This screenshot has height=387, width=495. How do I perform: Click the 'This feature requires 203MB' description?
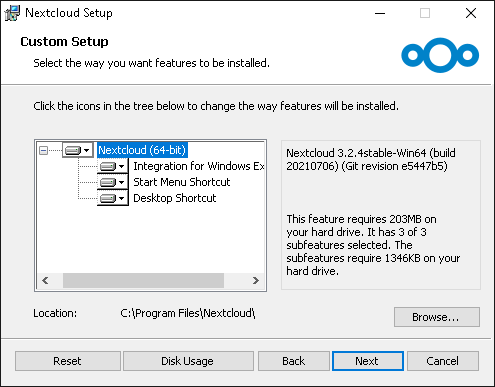(373, 245)
